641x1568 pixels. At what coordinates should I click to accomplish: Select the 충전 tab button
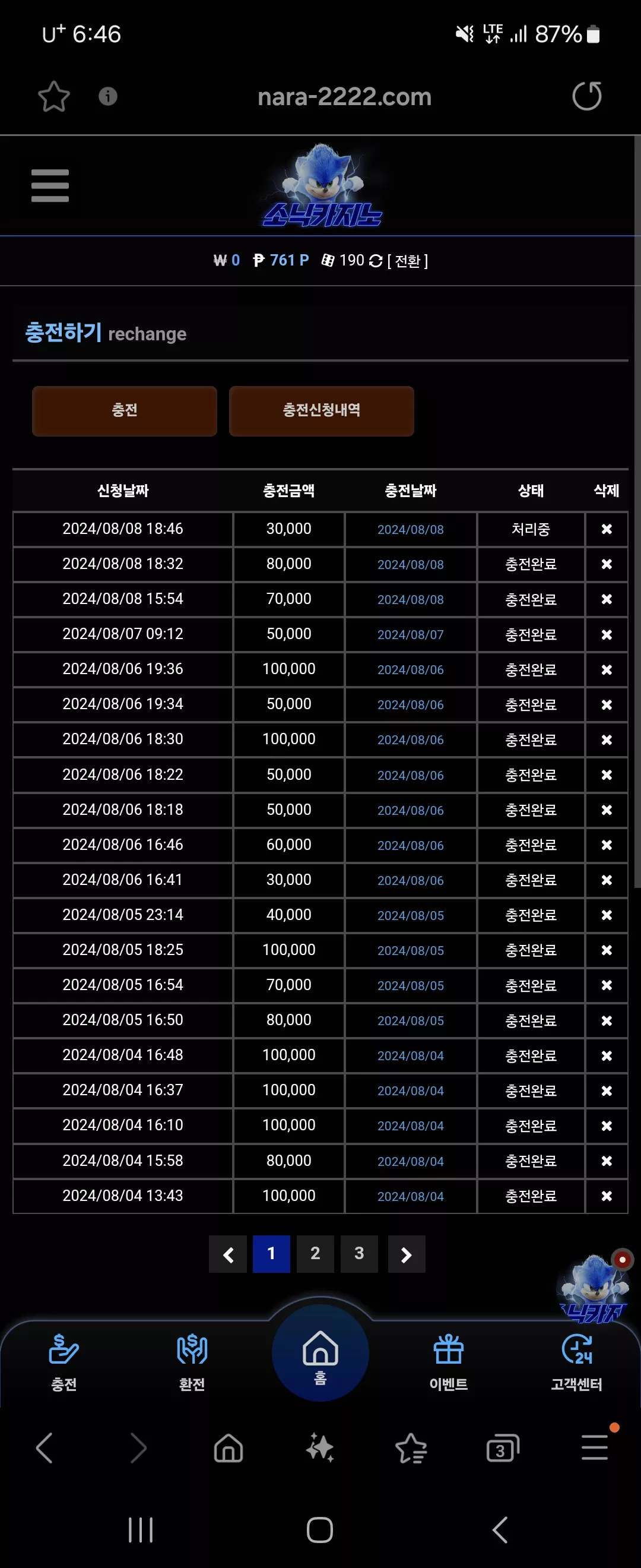124,411
